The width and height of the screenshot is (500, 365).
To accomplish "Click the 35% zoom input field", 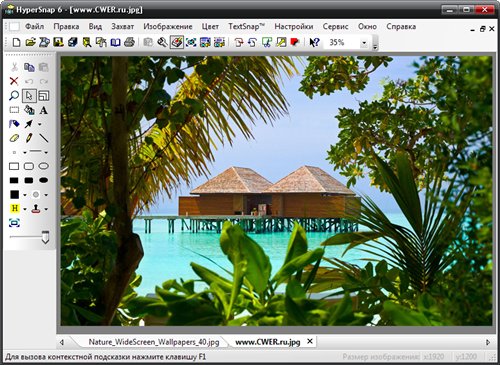I will click(342, 43).
